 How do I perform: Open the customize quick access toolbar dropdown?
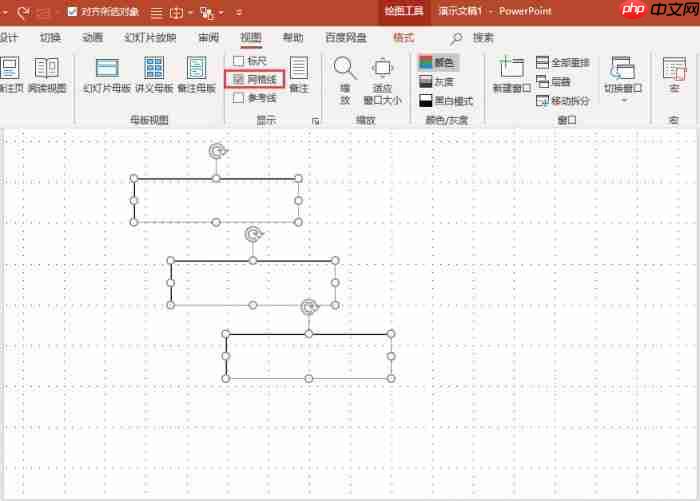coord(239,13)
